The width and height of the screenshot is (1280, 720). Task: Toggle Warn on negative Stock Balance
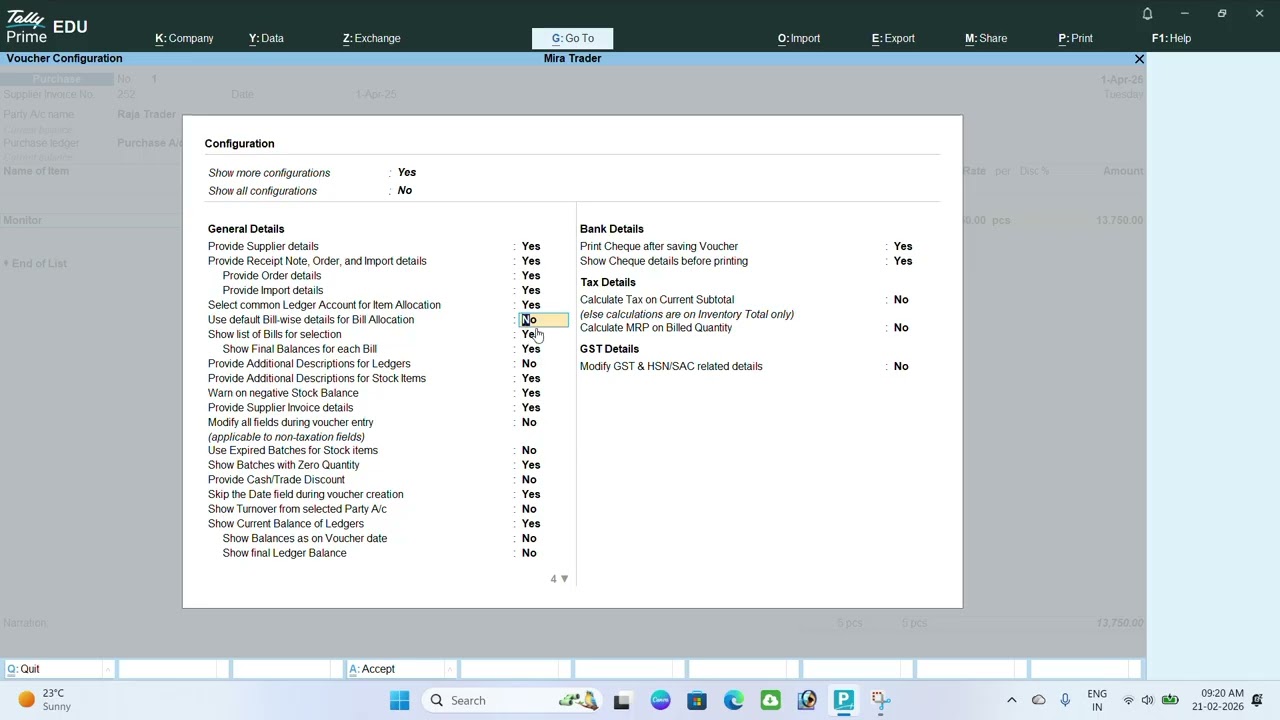click(x=531, y=393)
